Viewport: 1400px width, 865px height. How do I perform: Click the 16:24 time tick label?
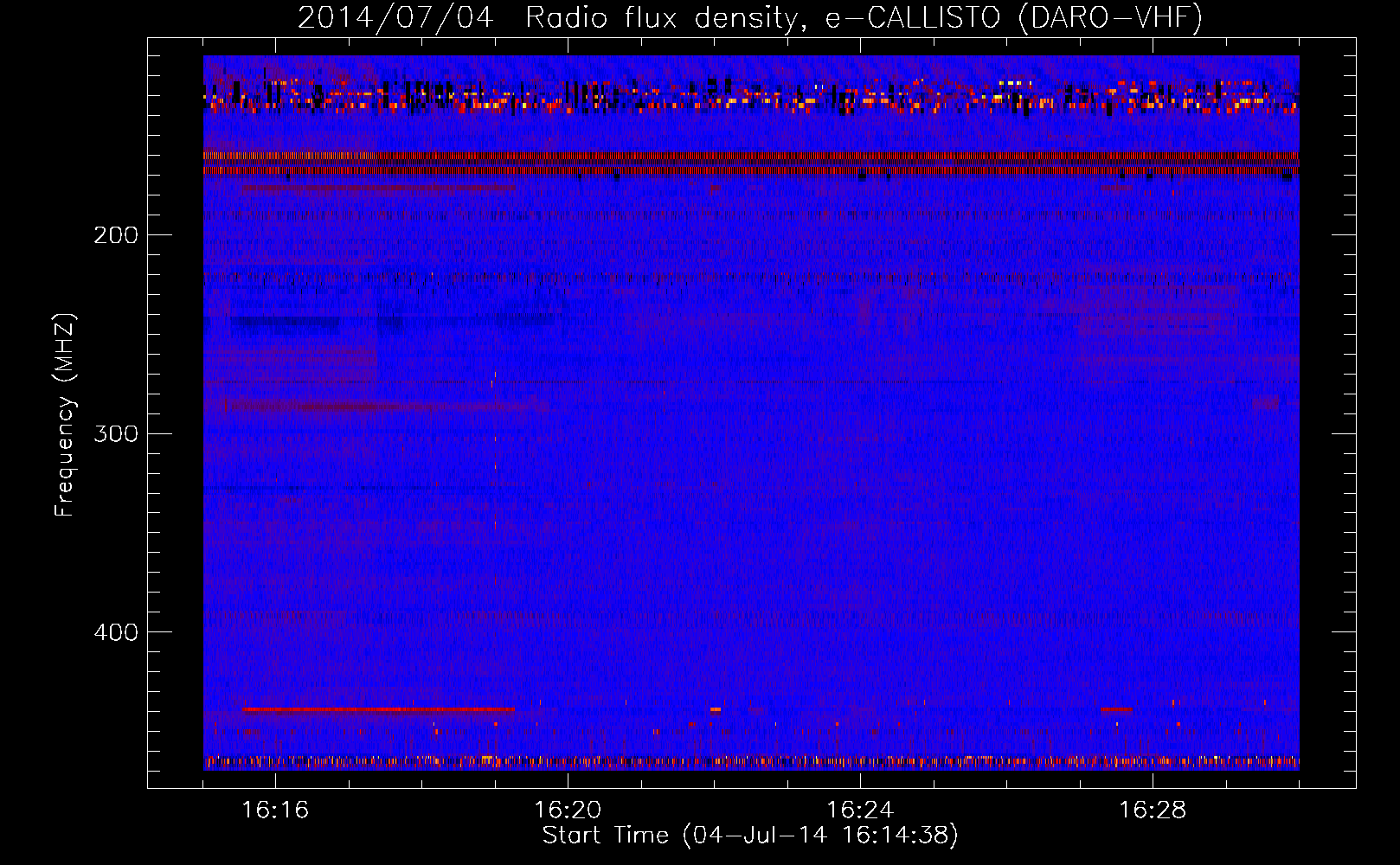[x=860, y=810]
